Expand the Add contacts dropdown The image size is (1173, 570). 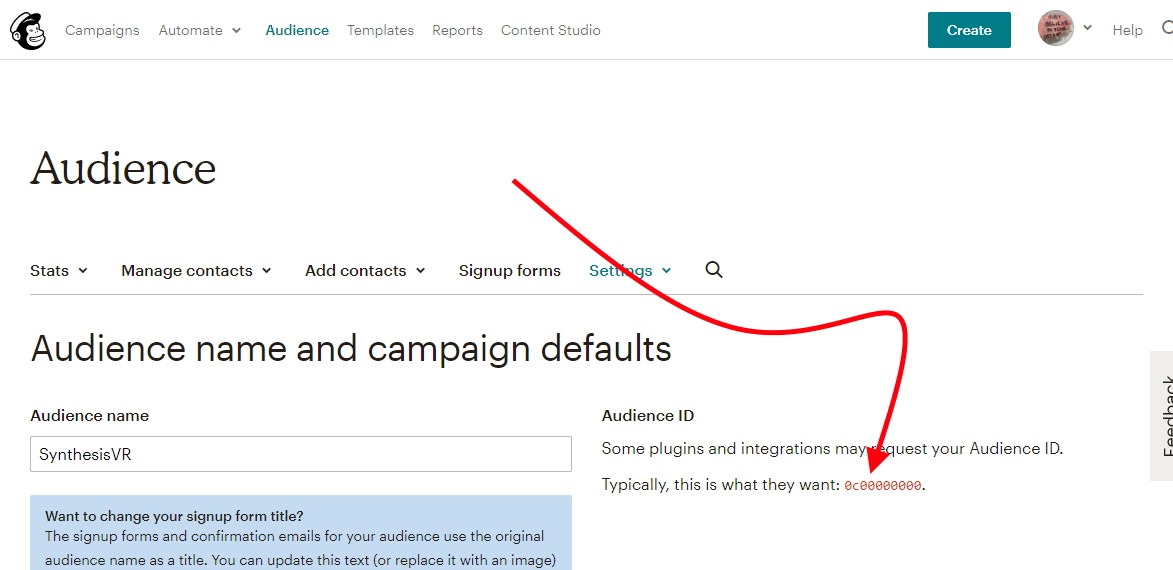point(365,271)
